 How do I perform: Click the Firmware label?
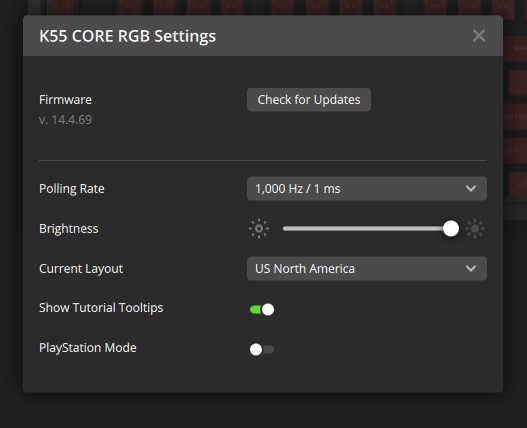point(65,100)
